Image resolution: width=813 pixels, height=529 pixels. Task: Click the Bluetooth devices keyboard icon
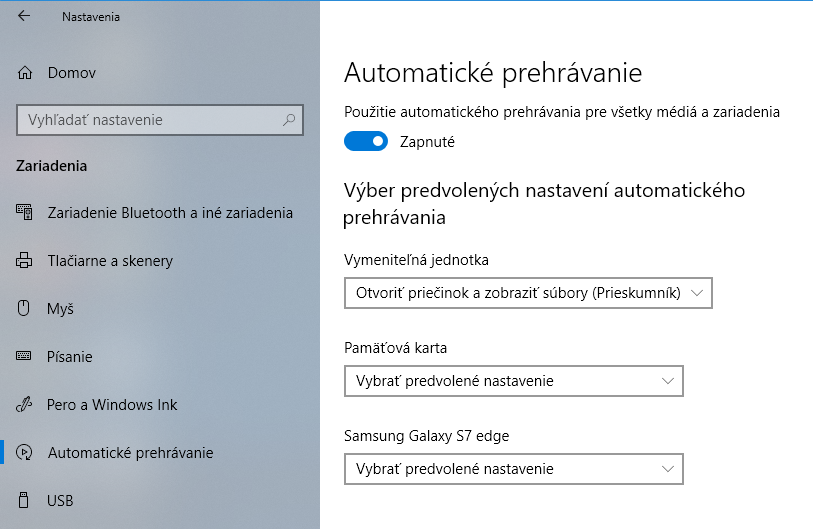tap(25, 212)
